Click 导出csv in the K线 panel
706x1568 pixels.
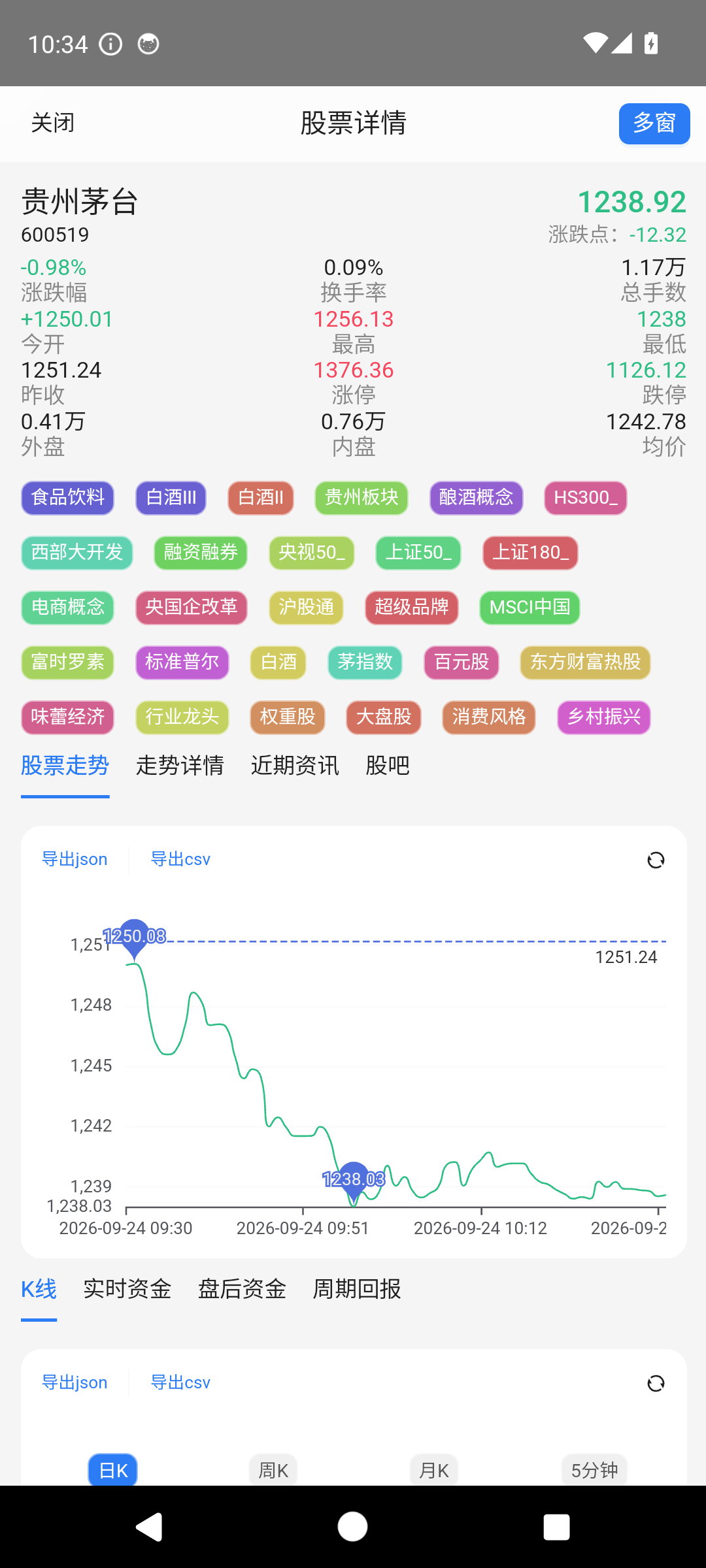[180, 1382]
